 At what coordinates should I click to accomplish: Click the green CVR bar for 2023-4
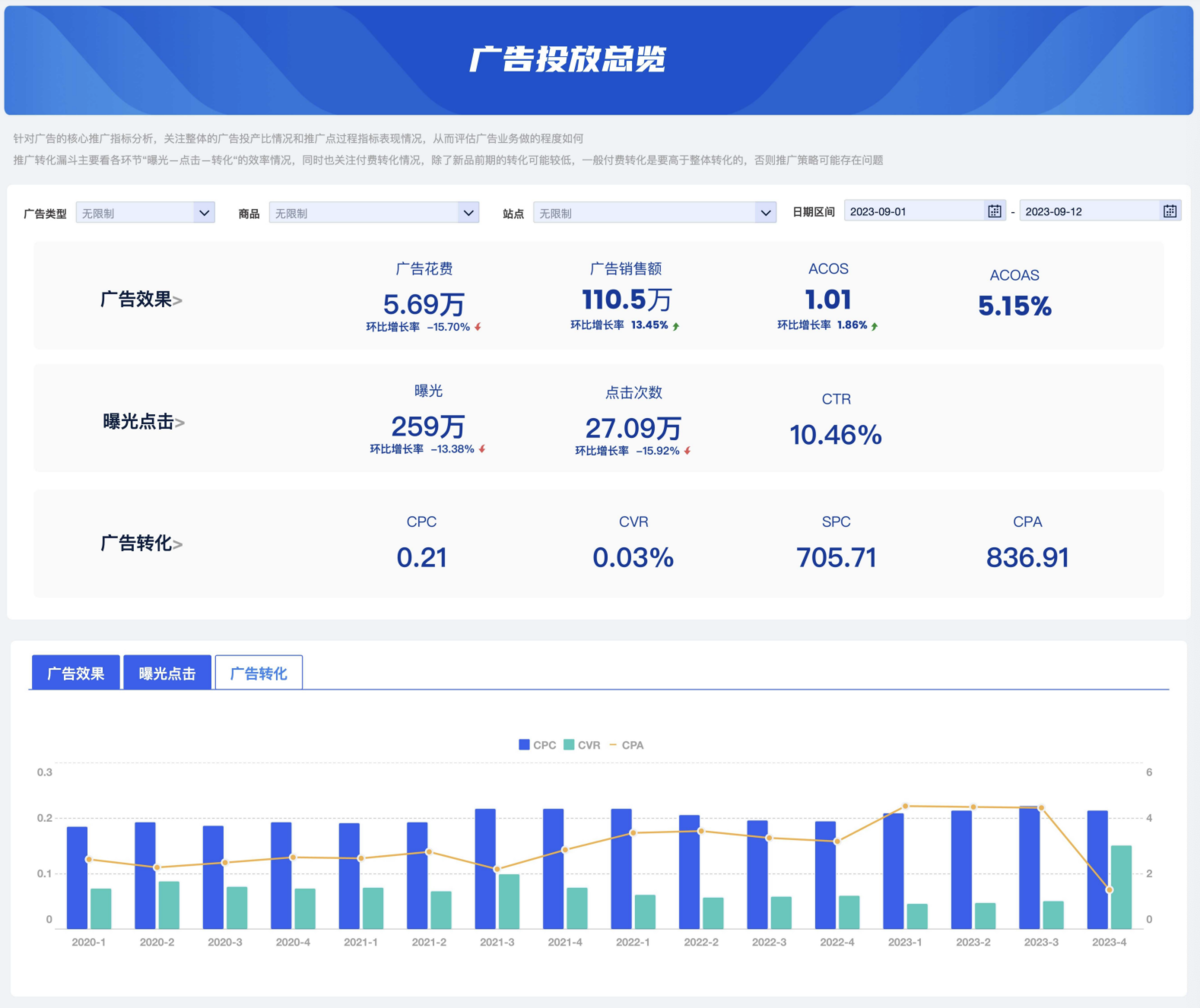click(1121, 887)
